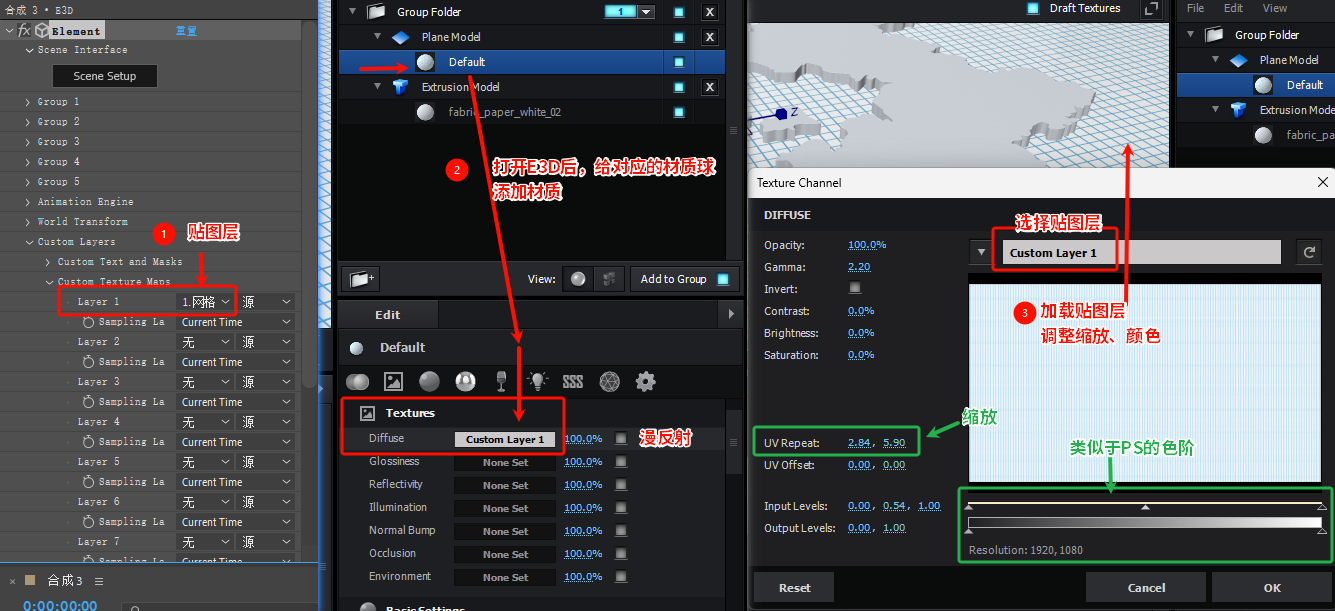Click the refresh button next to Custom Layer 1
1335x611 pixels.
[1310, 253]
